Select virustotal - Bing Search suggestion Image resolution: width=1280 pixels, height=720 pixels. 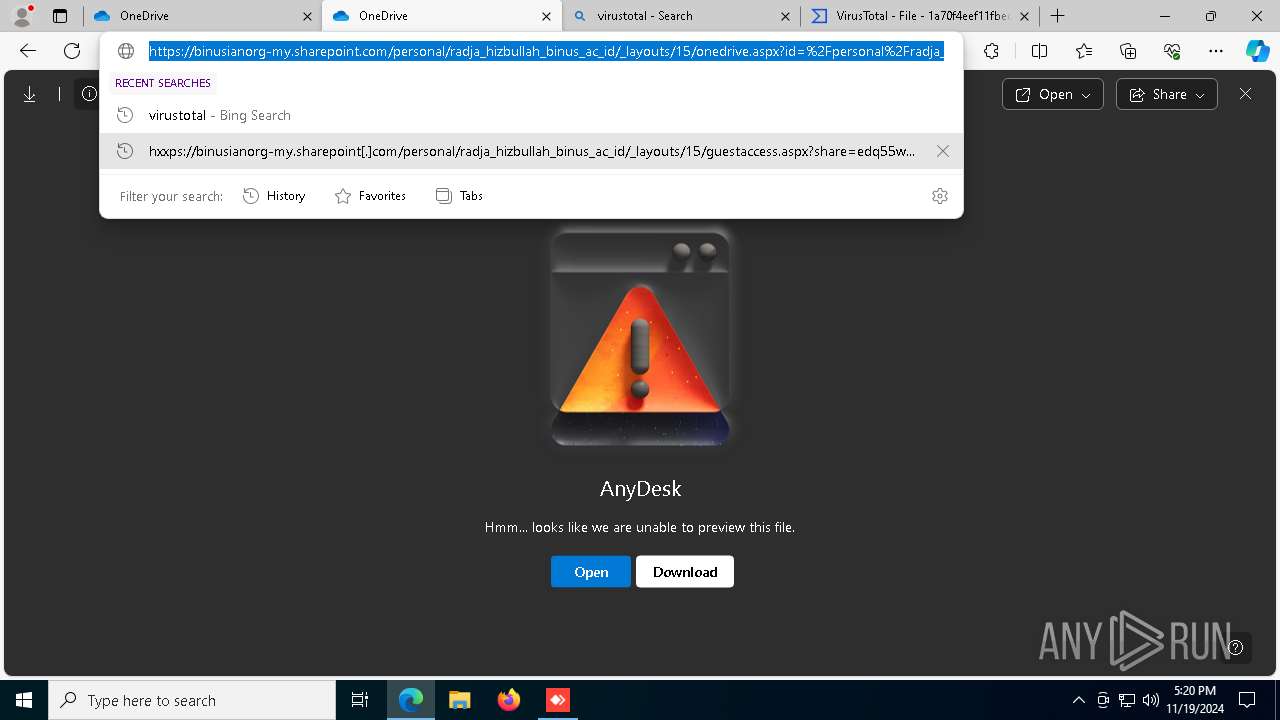click(x=531, y=115)
